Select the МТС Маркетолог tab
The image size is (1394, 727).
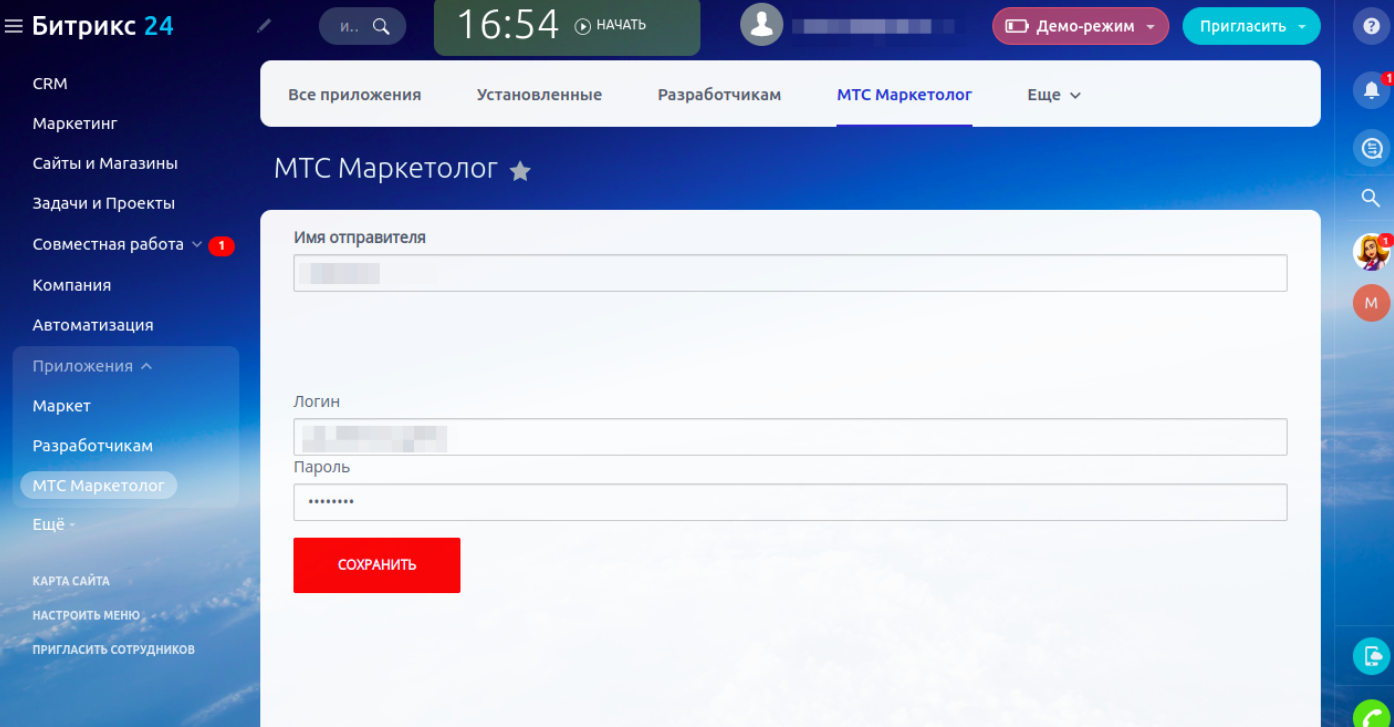pyautogui.click(x=904, y=95)
